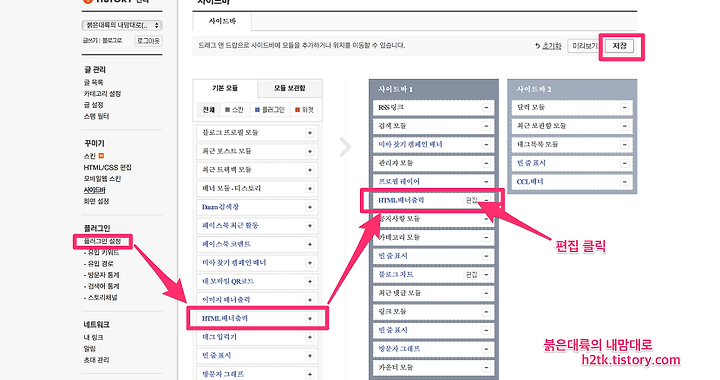The height and width of the screenshot is (380, 720).
Task: Remove 링크 모듈 from 사이드바 1
Action: point(486,312)
